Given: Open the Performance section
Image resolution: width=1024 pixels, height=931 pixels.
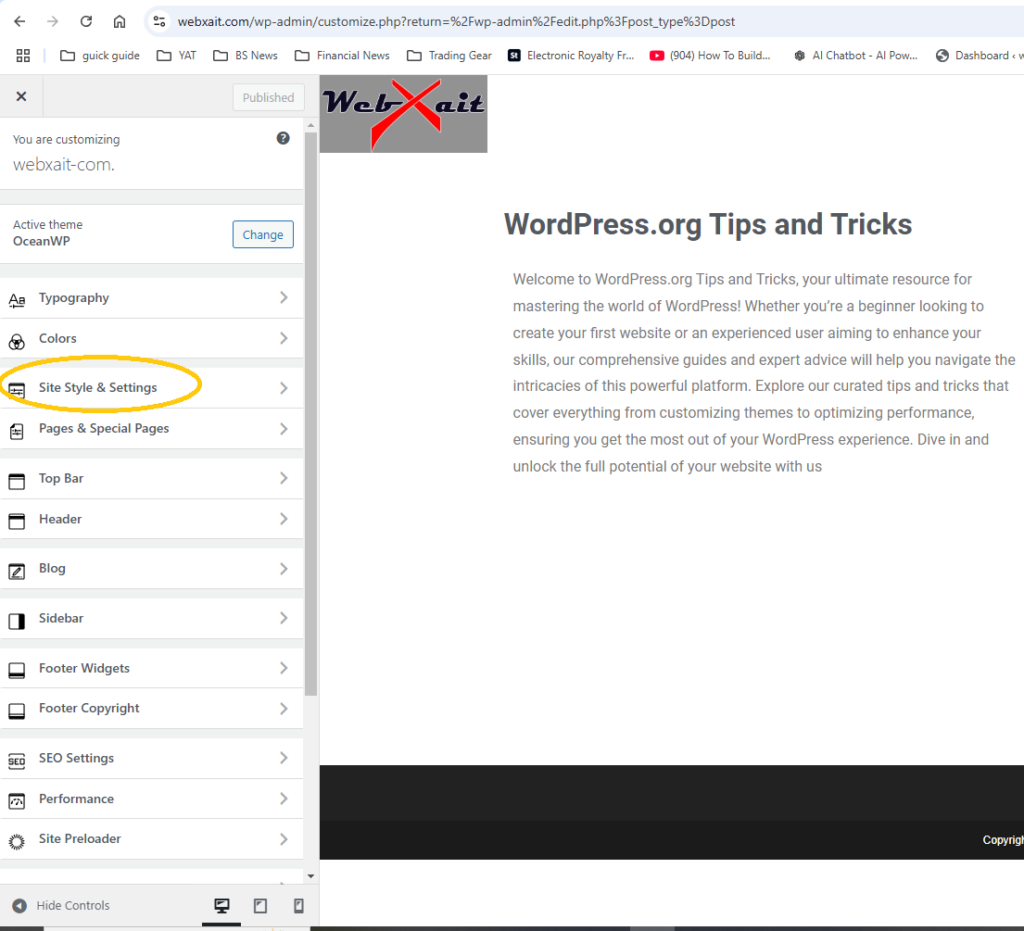Looking at the screenshot, I should tap(152, 798).
